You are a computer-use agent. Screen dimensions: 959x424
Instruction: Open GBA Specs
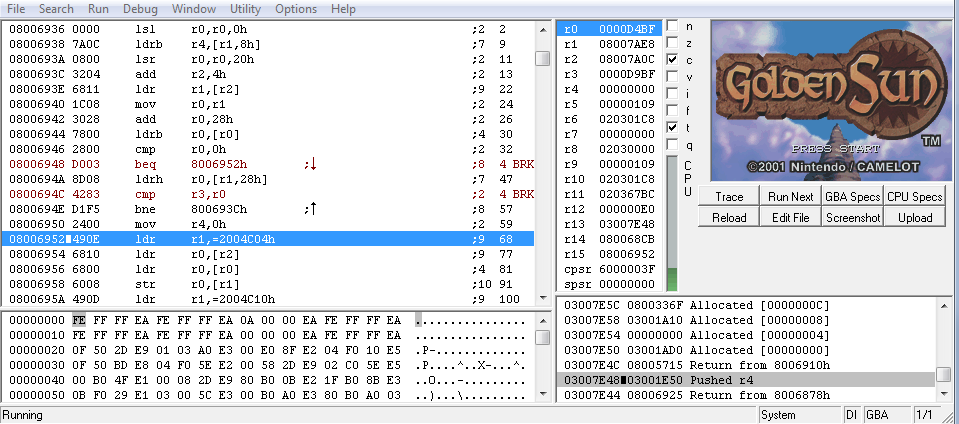[x=853, y=196]
